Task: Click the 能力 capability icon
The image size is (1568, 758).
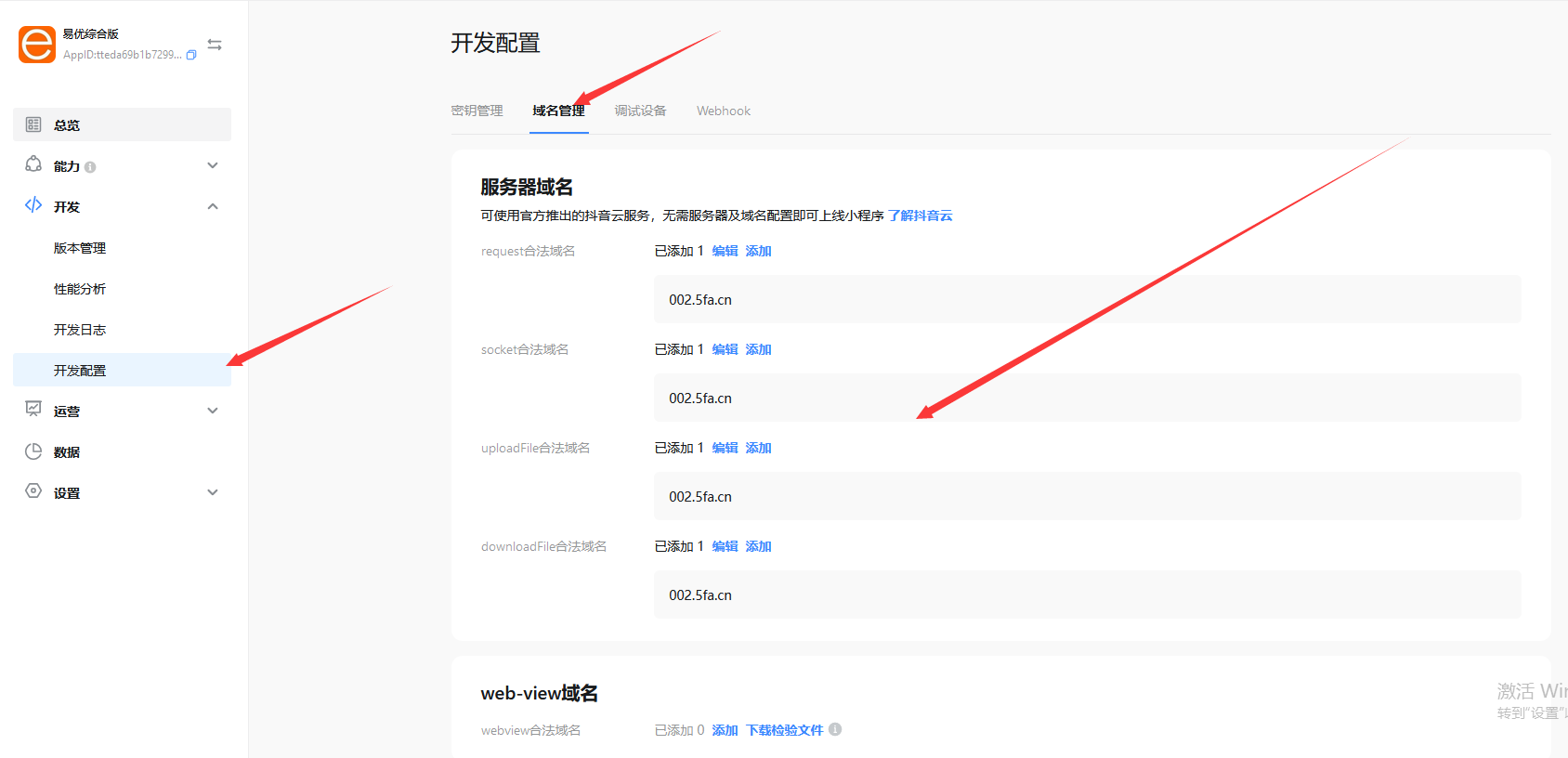Action: [x=33, y=164]
